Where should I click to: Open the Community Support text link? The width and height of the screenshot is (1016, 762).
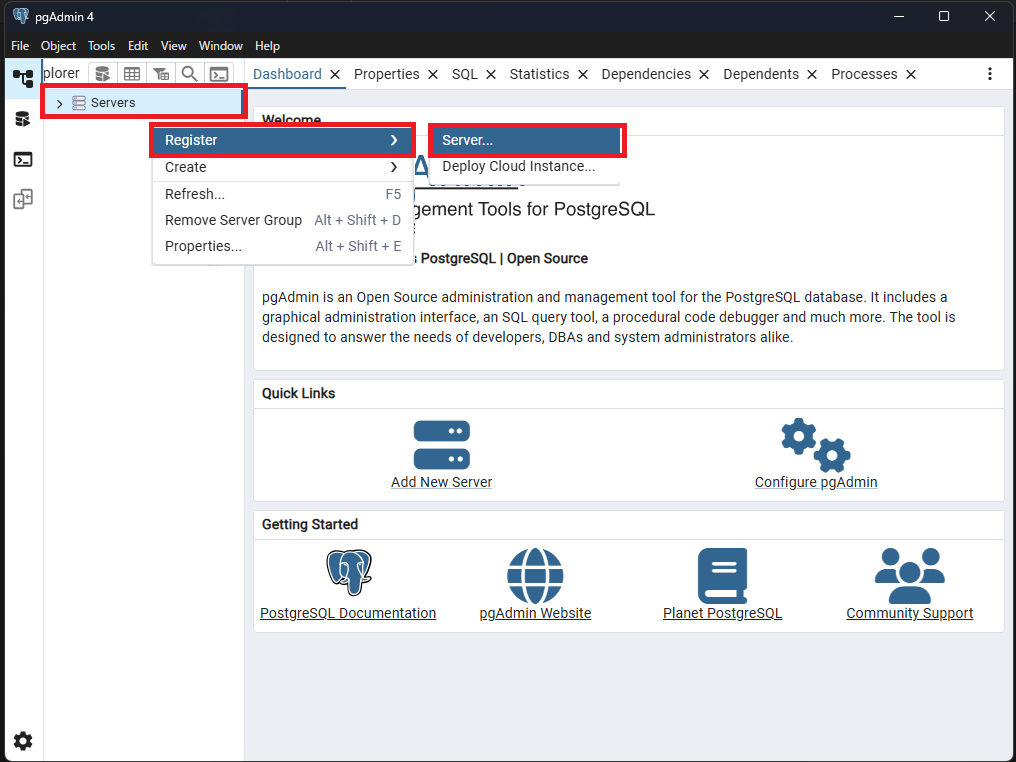[x=910, y=613]
